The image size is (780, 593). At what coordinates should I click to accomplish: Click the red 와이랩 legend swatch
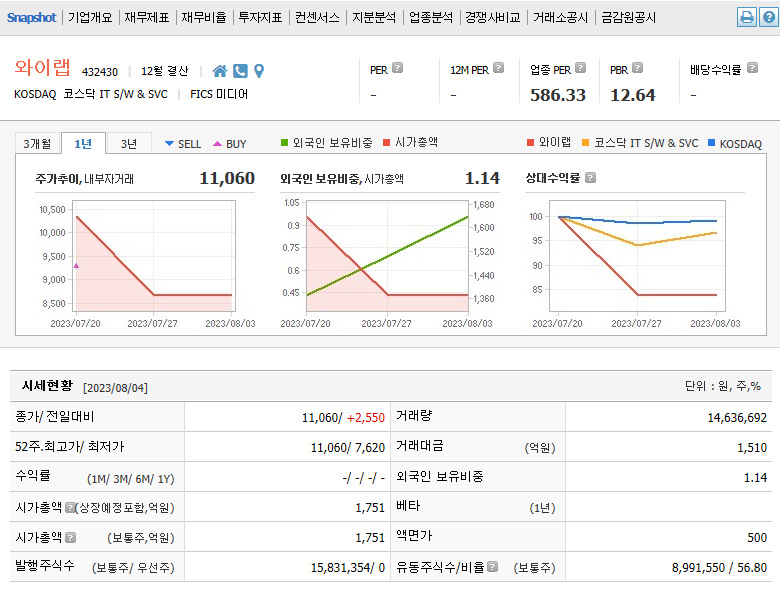tap(530, 143)
